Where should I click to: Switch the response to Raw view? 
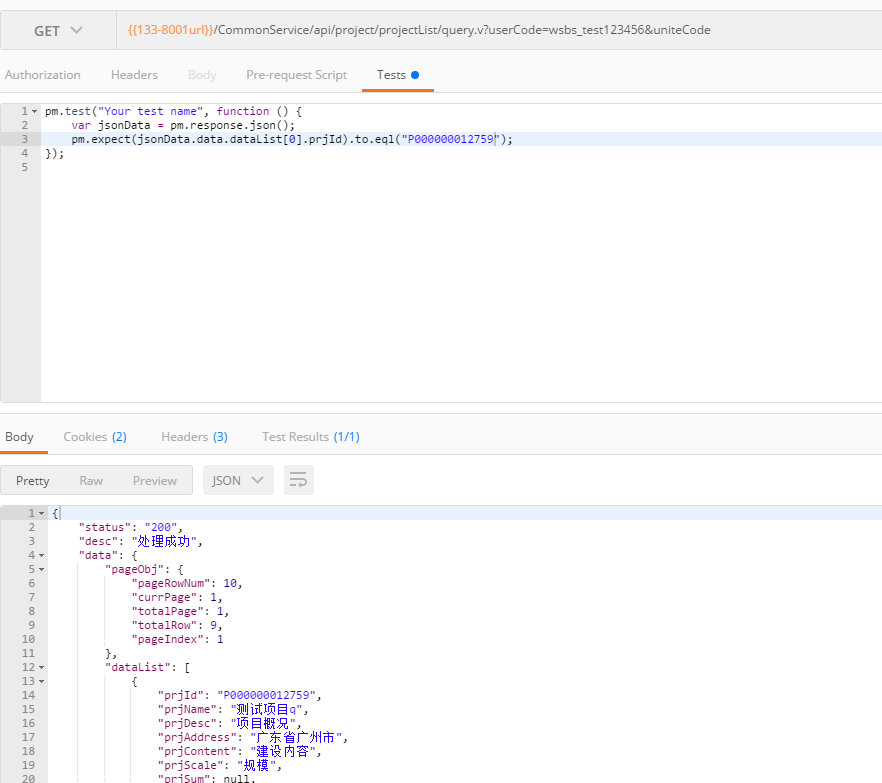91,480
